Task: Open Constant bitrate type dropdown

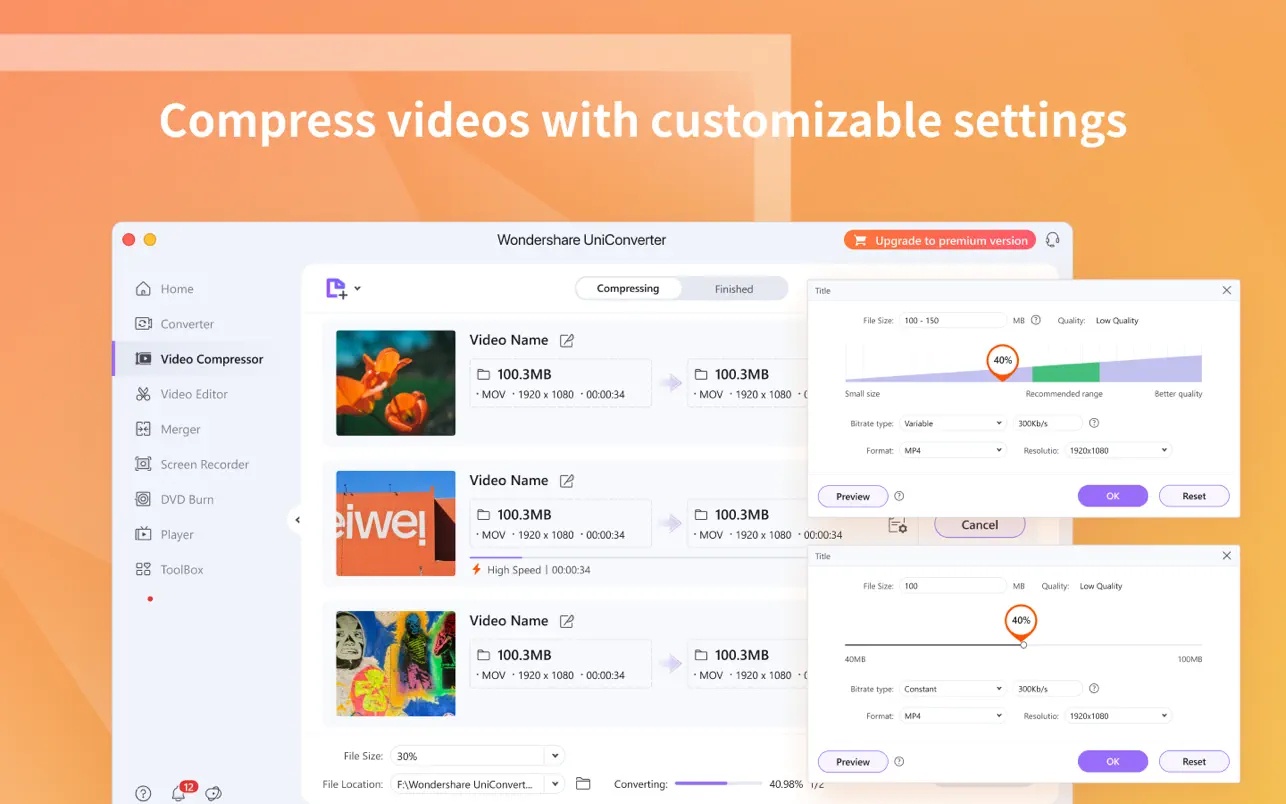Action: (x=952, y=688)
